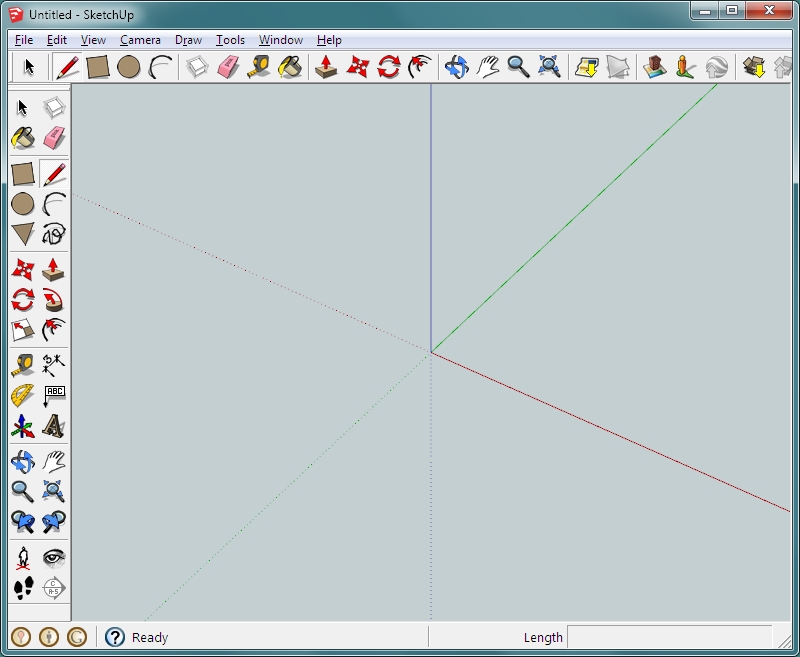The height and width of the screenshot is (657, 800).
Task: Open the Draw menu
Action: (188, 40)
